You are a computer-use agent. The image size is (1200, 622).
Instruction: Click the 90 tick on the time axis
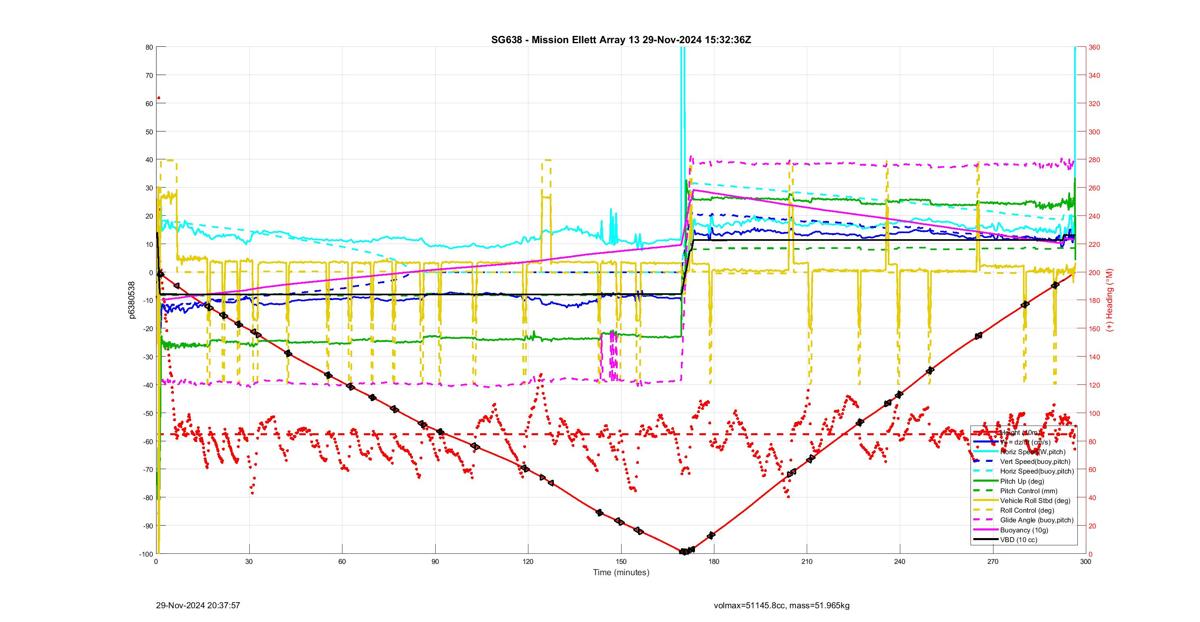(435, 562)
